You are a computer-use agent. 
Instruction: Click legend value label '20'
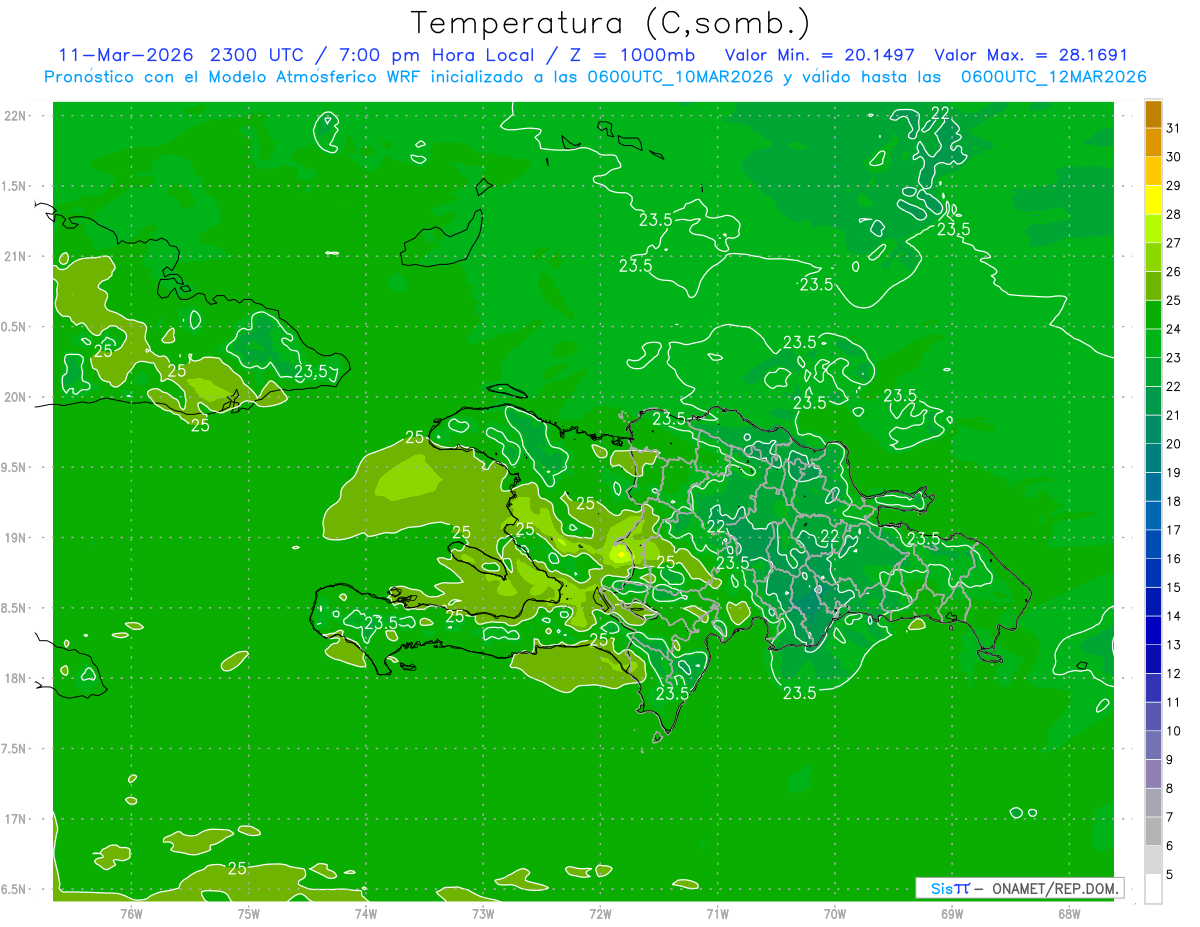1174,444
